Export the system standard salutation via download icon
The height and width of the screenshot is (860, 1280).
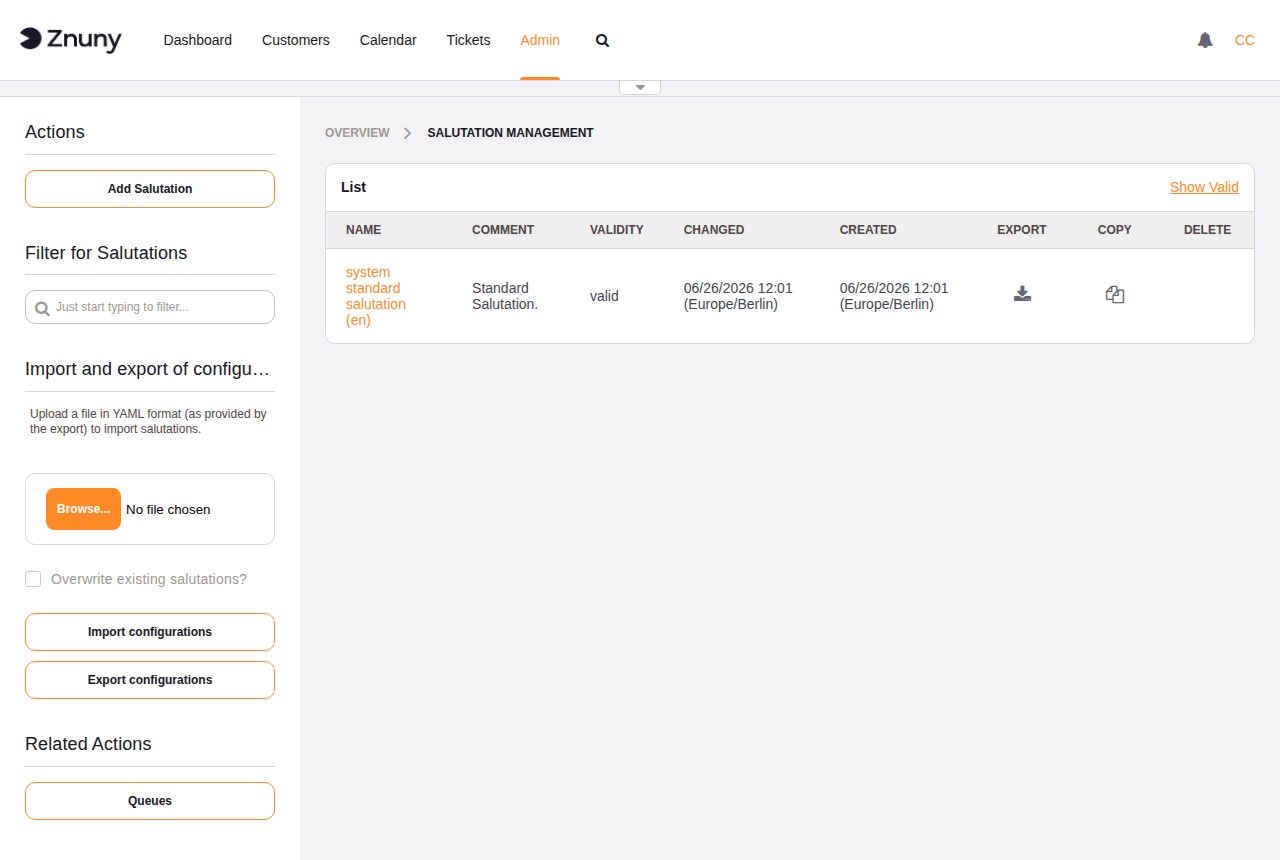click(x=1022, y=294)
